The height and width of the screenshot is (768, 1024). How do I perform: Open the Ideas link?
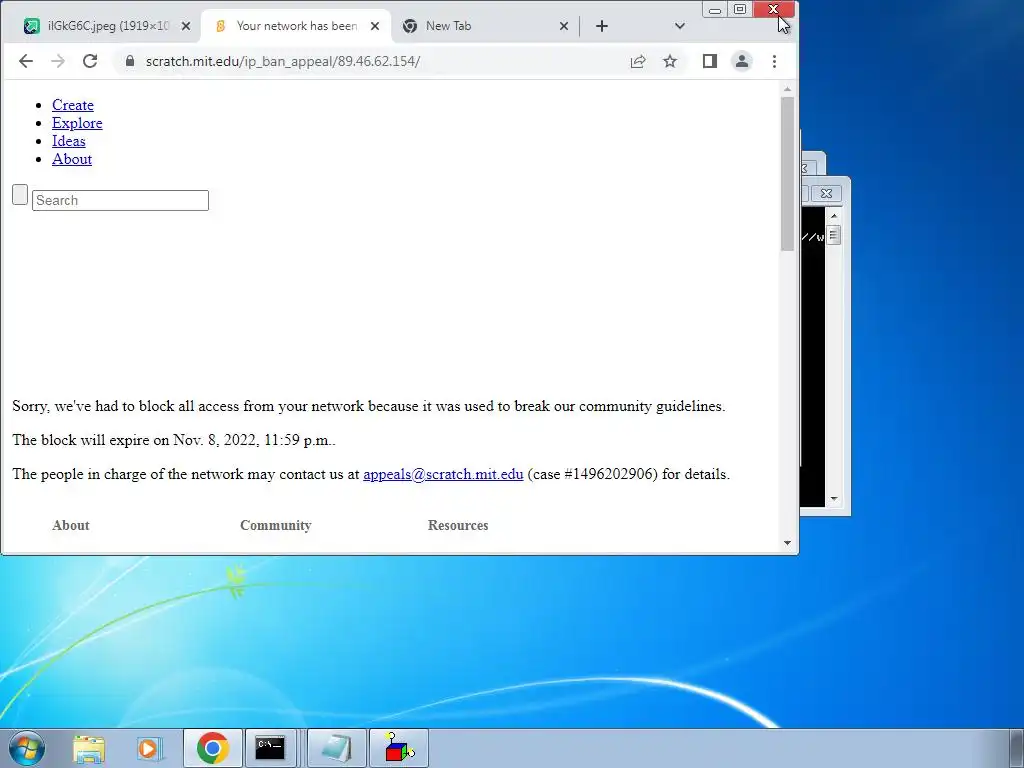[x=69, y=141]
